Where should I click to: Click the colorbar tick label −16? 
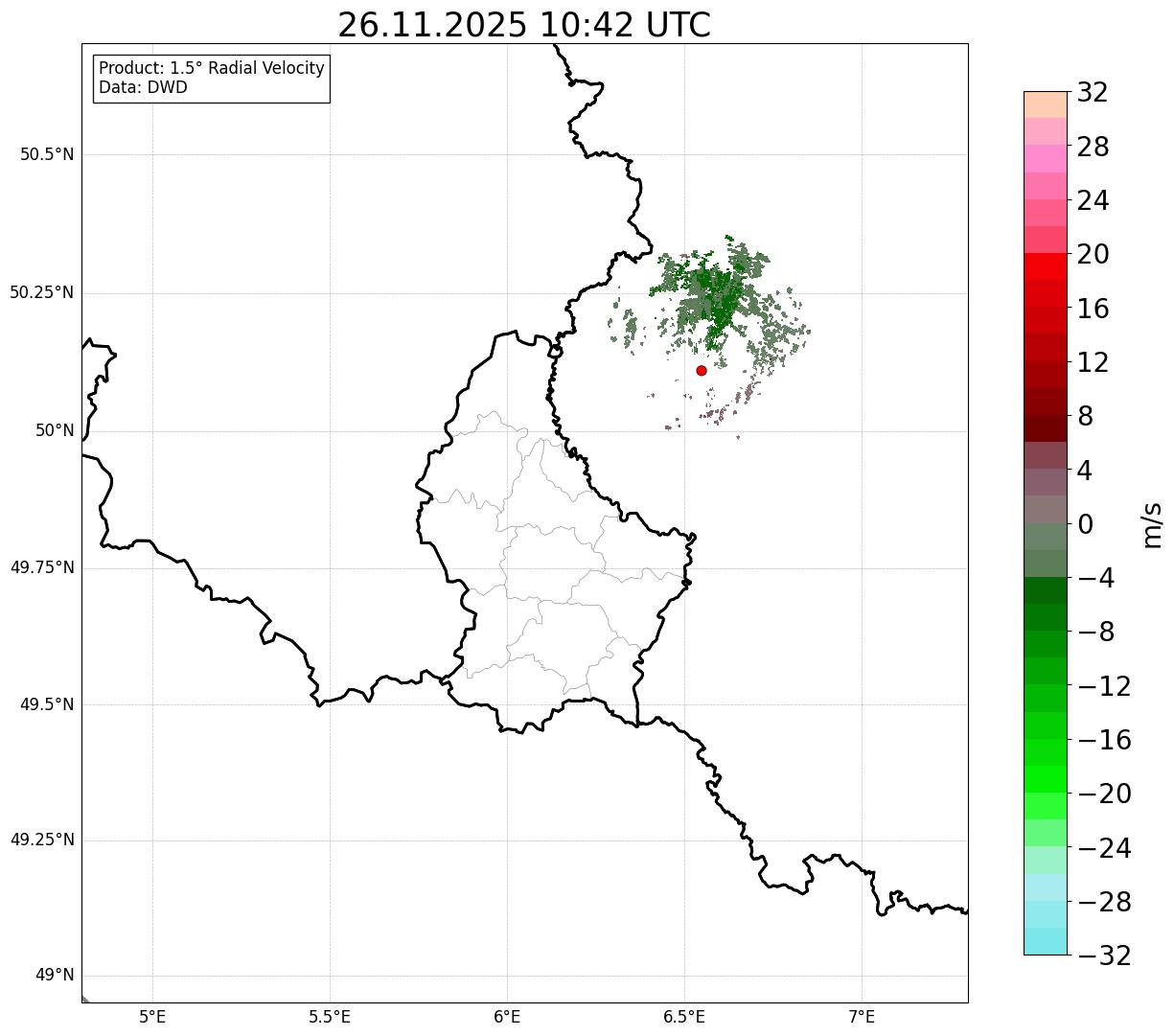click(1104, 740)
